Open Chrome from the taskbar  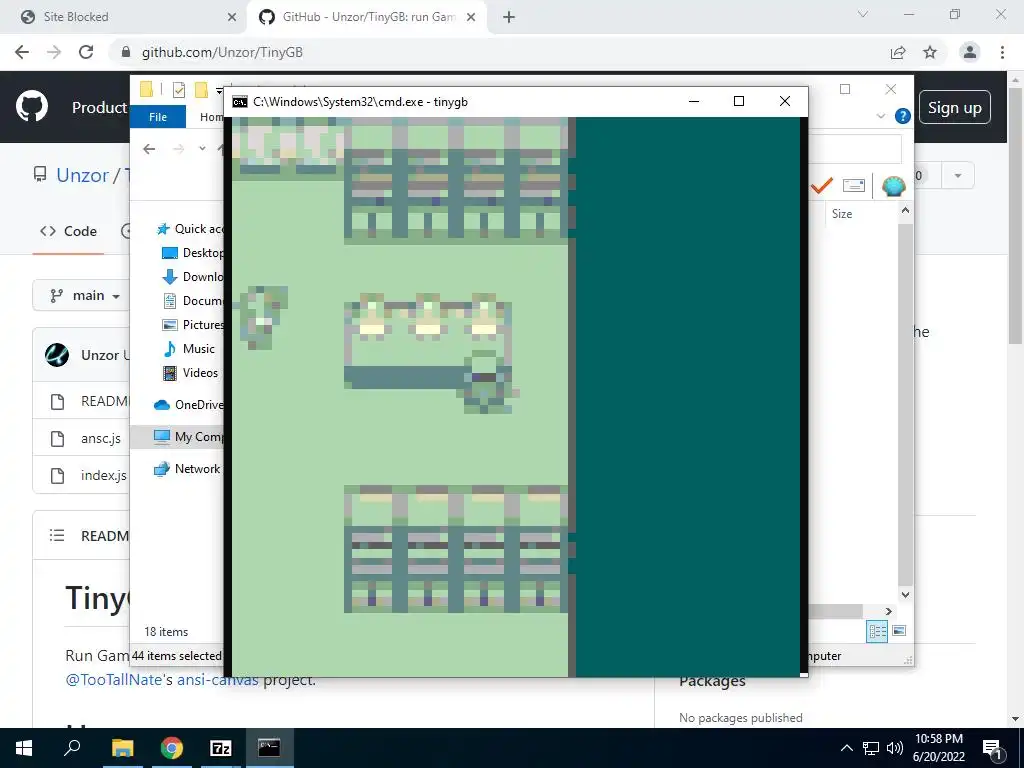tap(172, 748)
